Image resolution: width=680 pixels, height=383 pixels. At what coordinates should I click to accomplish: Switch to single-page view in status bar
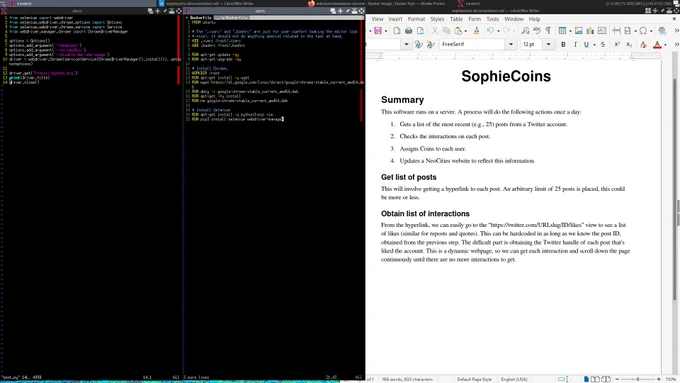586,379
